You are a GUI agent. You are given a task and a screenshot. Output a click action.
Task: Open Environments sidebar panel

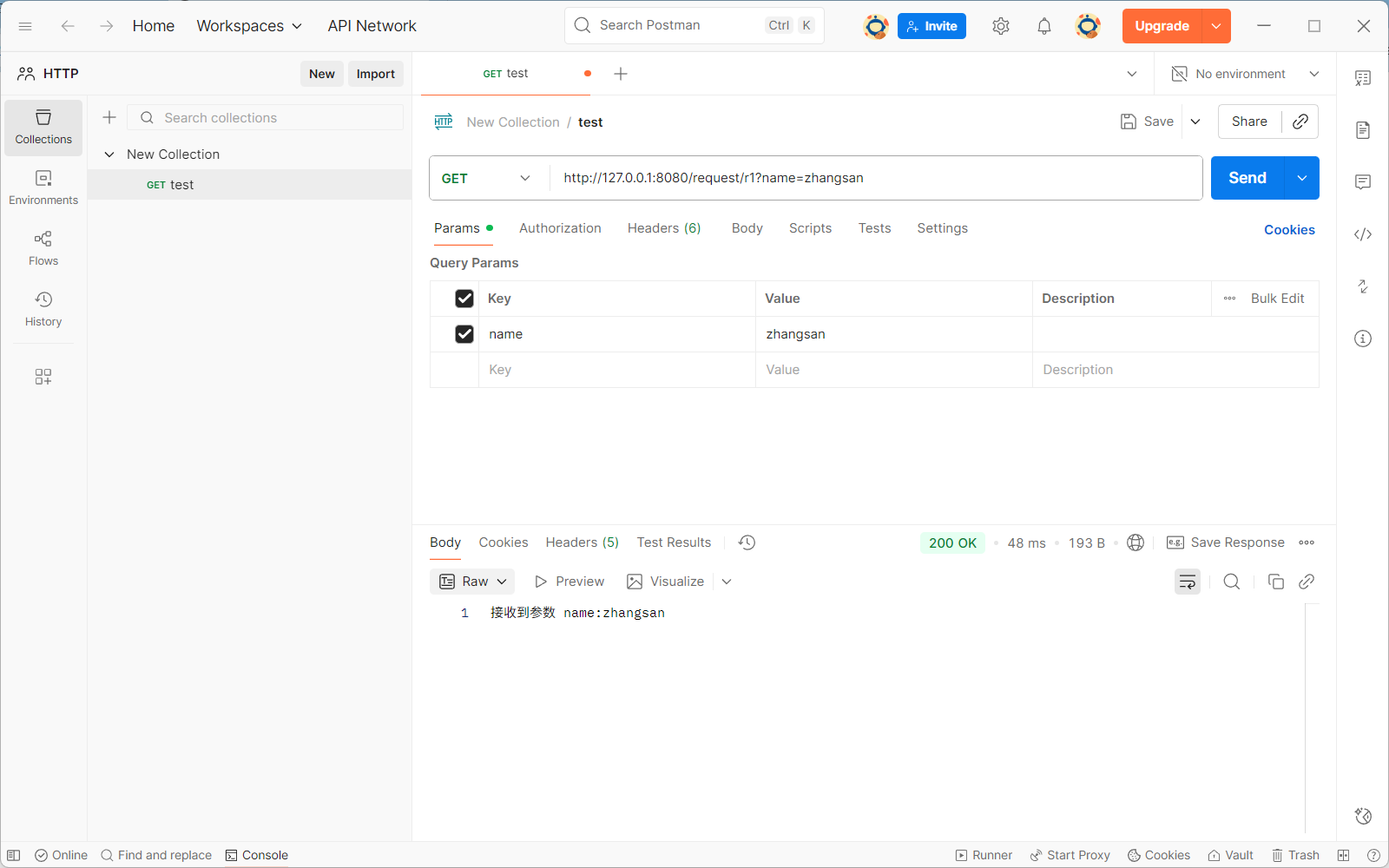click(x=43, y=188)
